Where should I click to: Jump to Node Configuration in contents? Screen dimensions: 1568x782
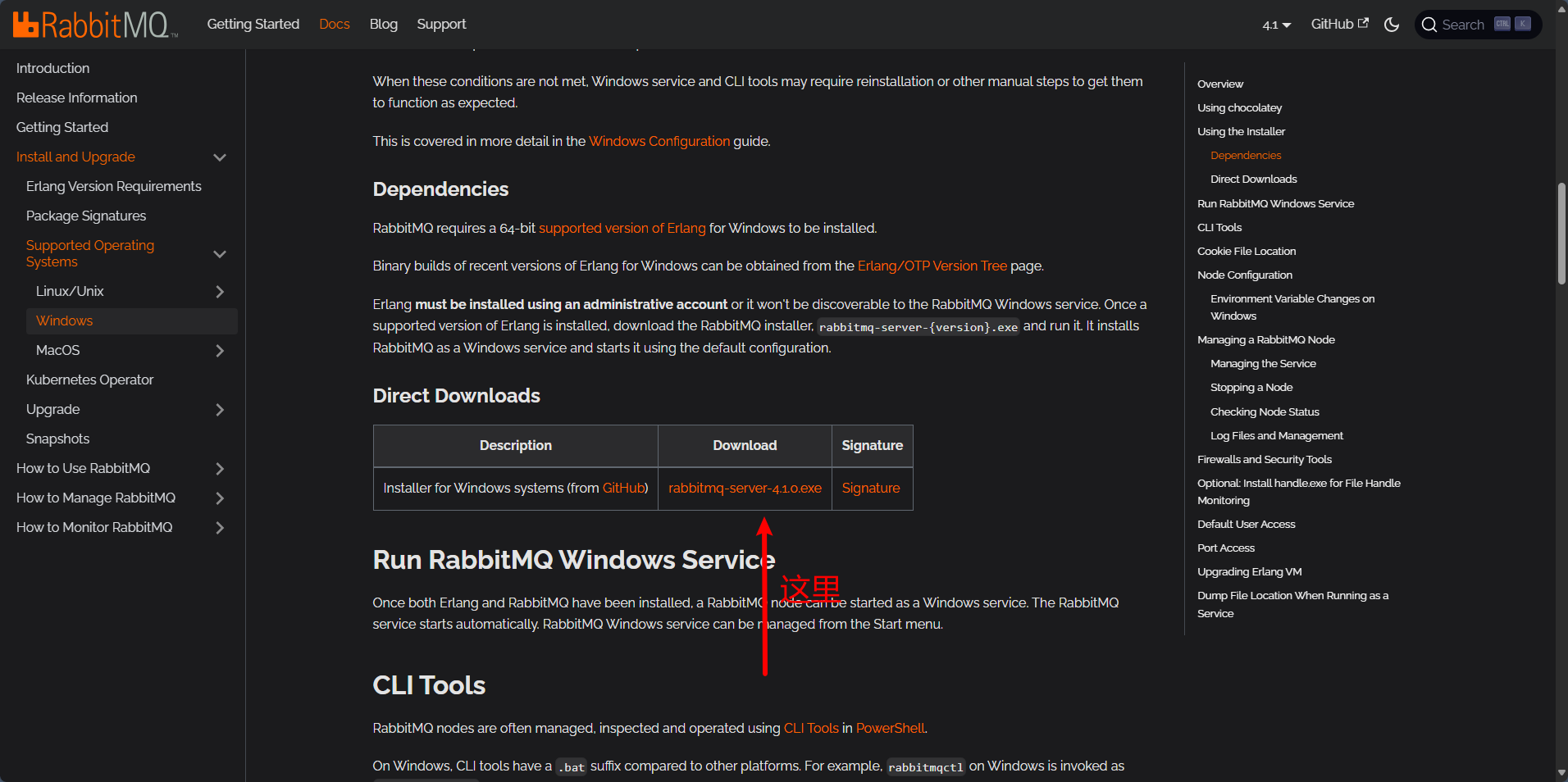(1244, 275)
